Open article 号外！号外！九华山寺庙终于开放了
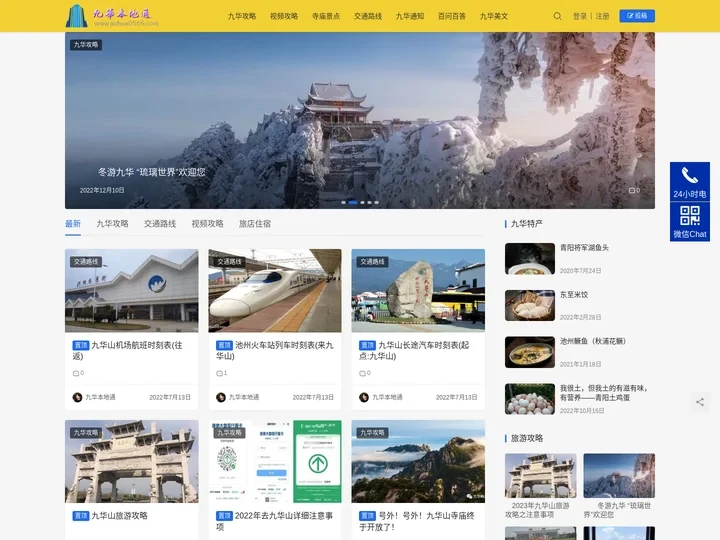 click(x=417, y=521)
